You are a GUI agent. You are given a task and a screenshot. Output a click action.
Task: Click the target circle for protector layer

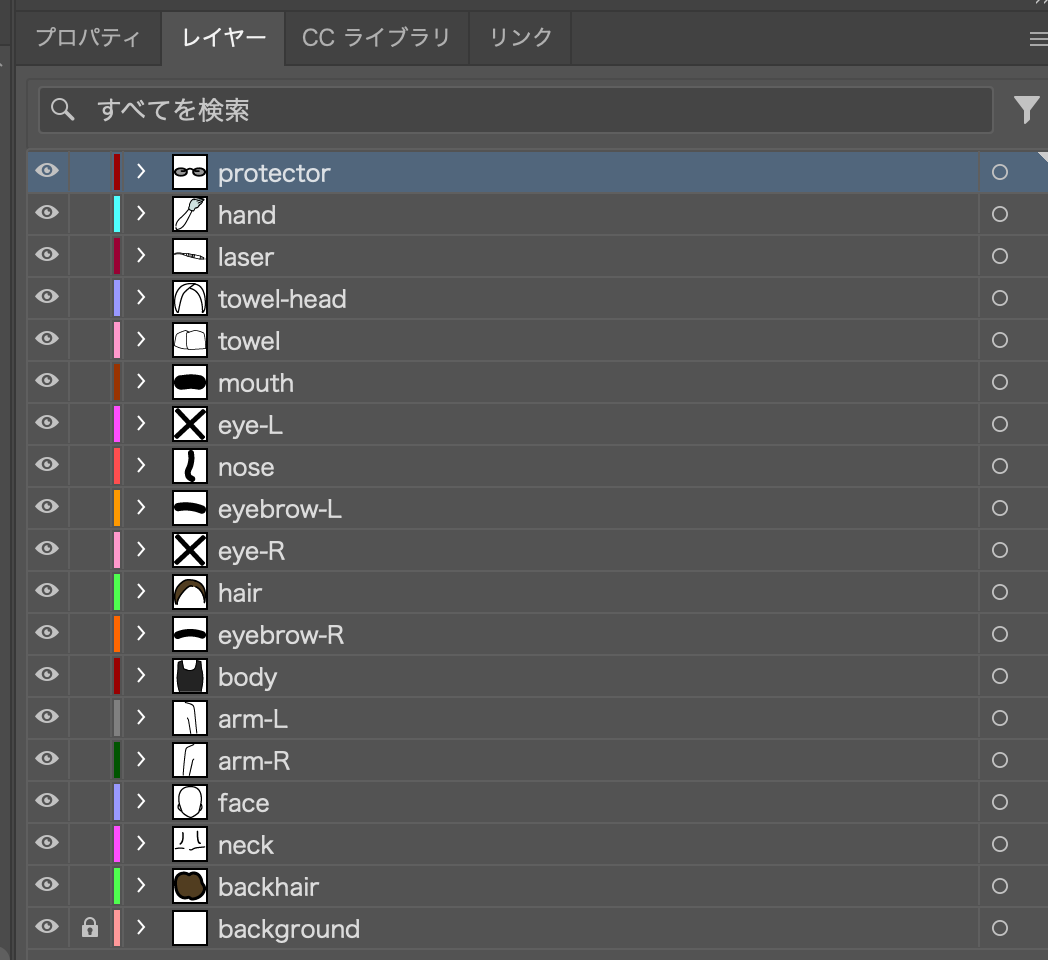[999, 172]
